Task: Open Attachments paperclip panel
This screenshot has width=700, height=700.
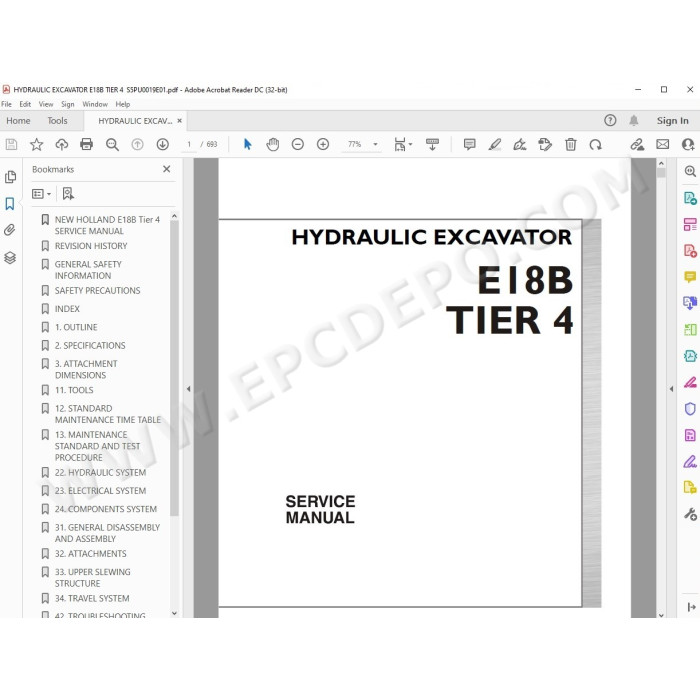Action: [10, 230]
